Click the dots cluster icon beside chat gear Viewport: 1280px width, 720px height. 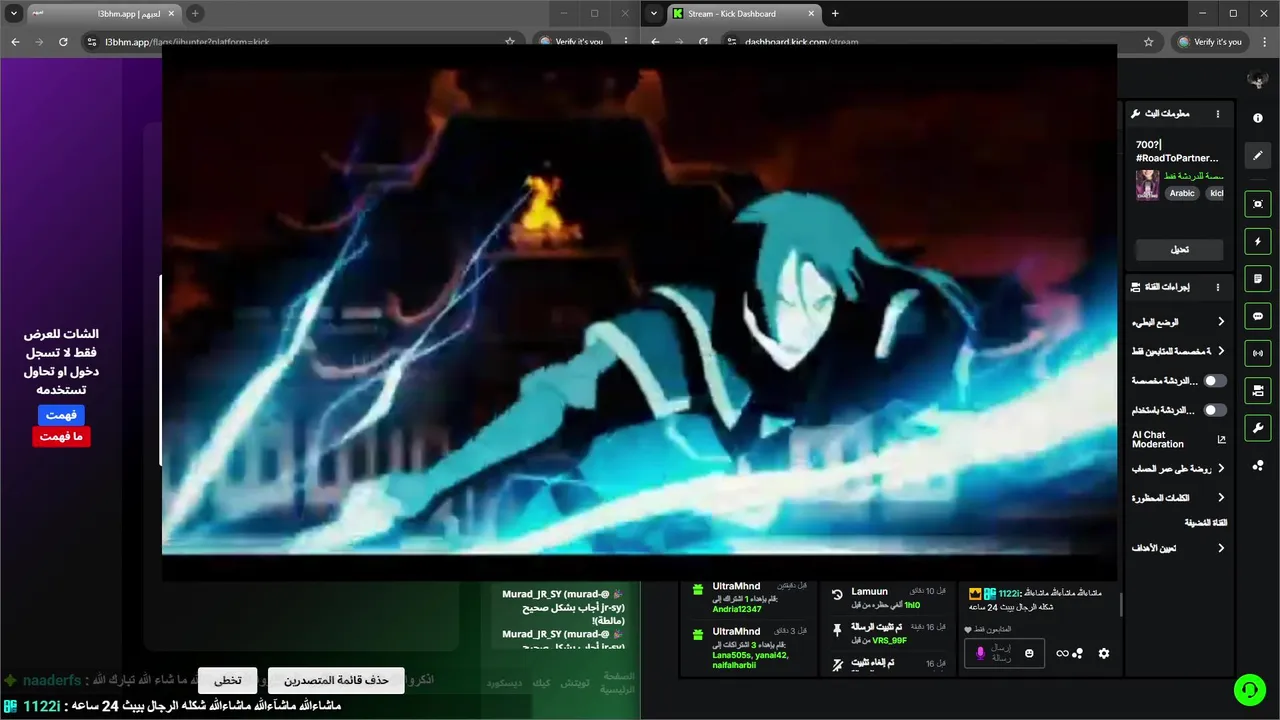pyautogui.click(x=1078, y=653)
